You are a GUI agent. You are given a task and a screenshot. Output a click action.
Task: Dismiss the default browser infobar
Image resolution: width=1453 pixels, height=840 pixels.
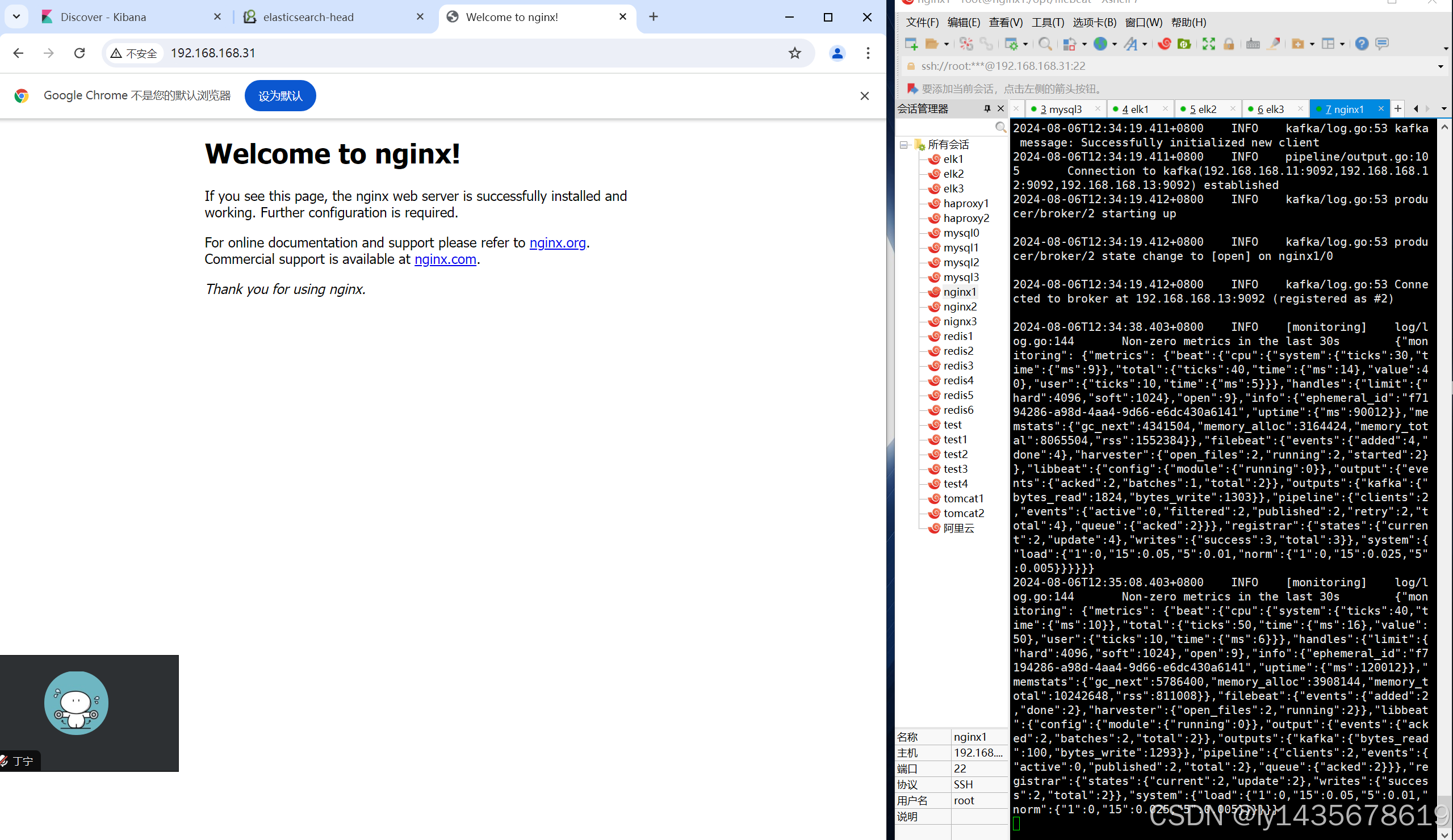pyautogui.click(x=864, y=96)
